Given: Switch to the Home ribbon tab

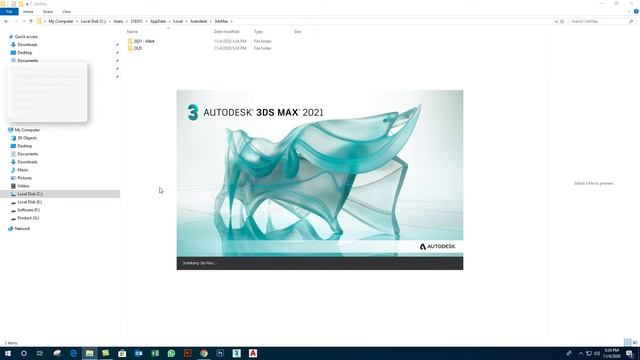Looking at the screenshot, I should (x=28, y=11).
